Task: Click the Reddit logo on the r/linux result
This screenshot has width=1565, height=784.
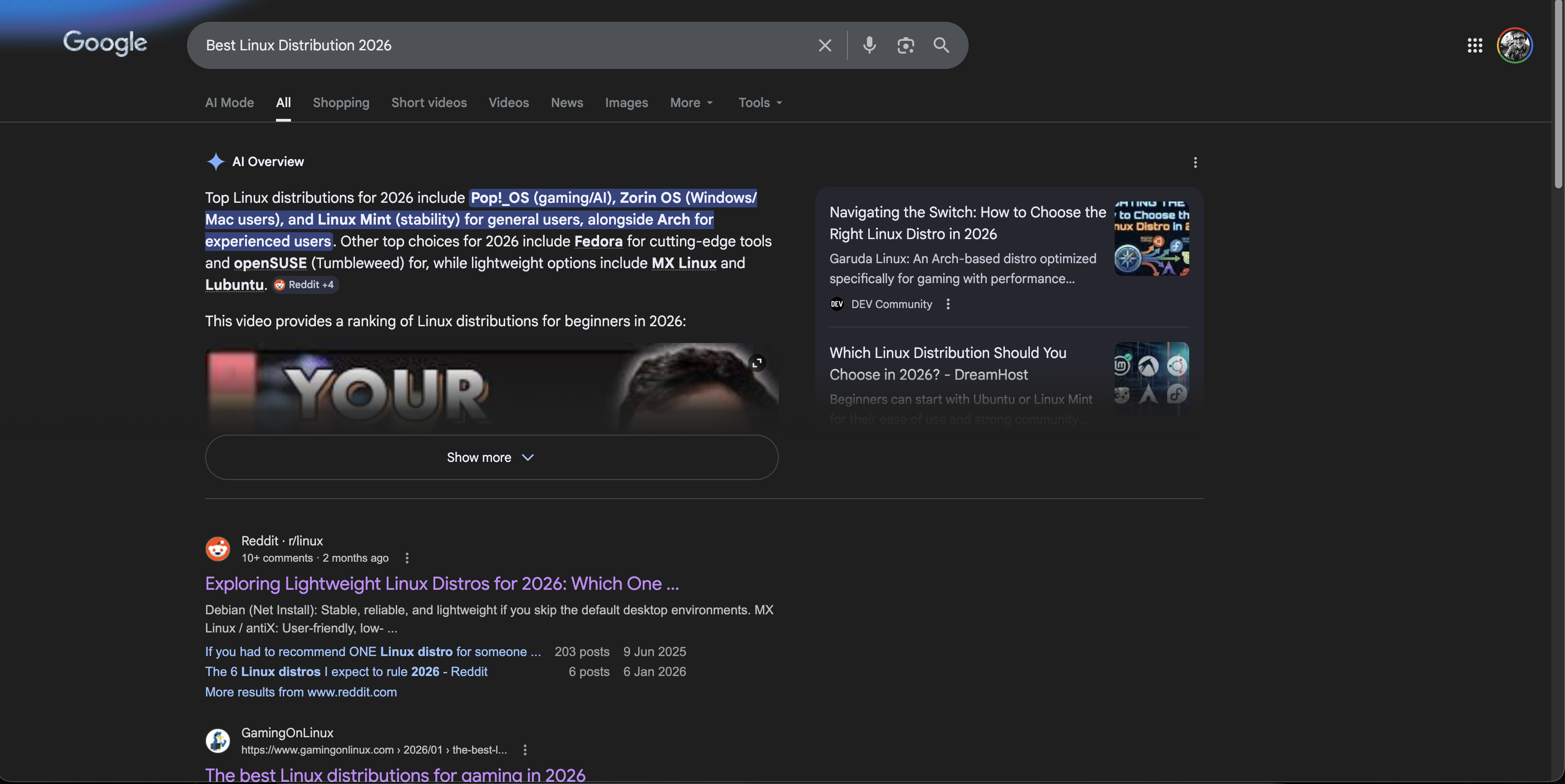Action: 217,549
